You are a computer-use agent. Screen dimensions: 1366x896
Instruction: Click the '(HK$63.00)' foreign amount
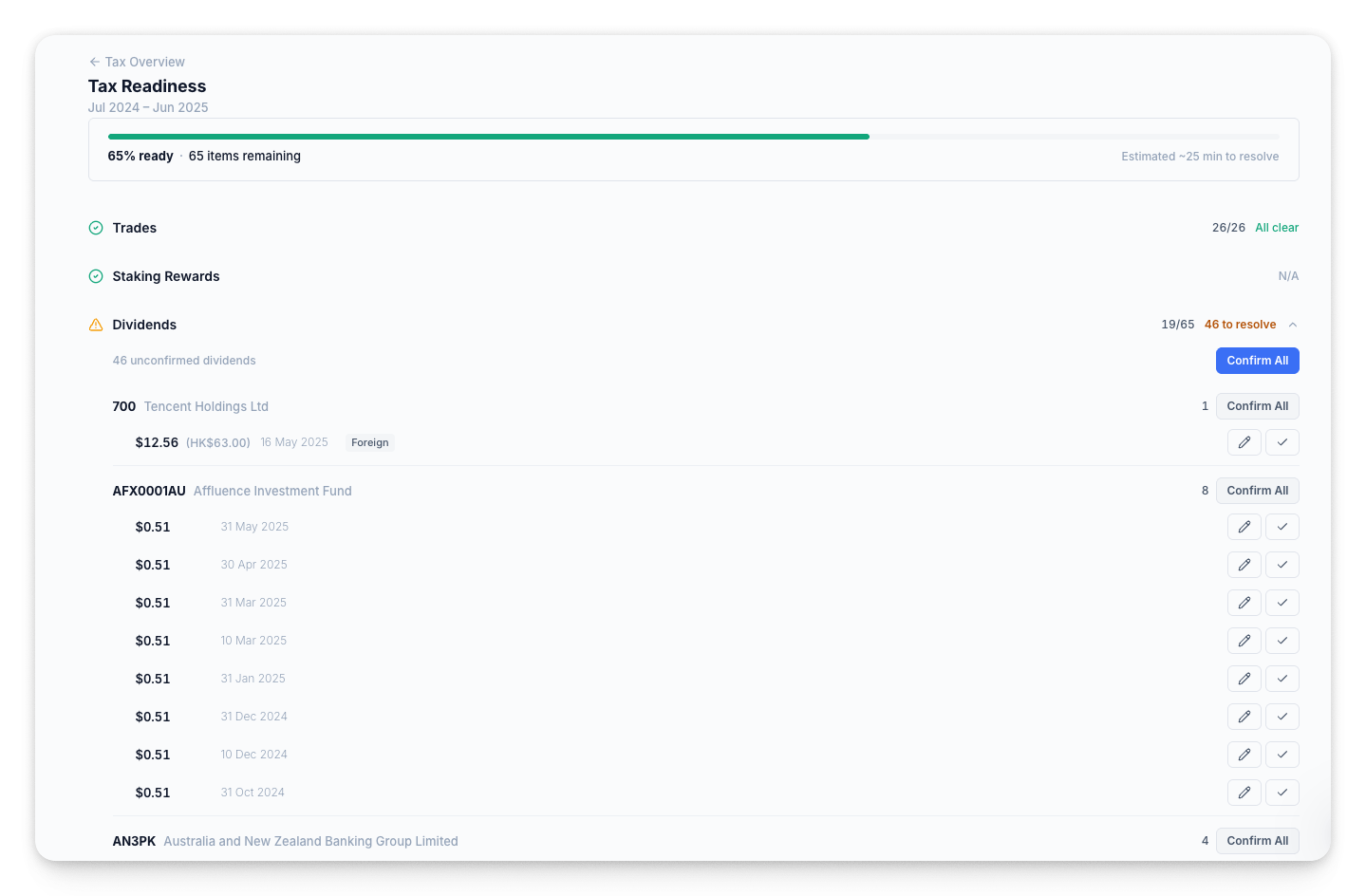click(x=218, y=442)
